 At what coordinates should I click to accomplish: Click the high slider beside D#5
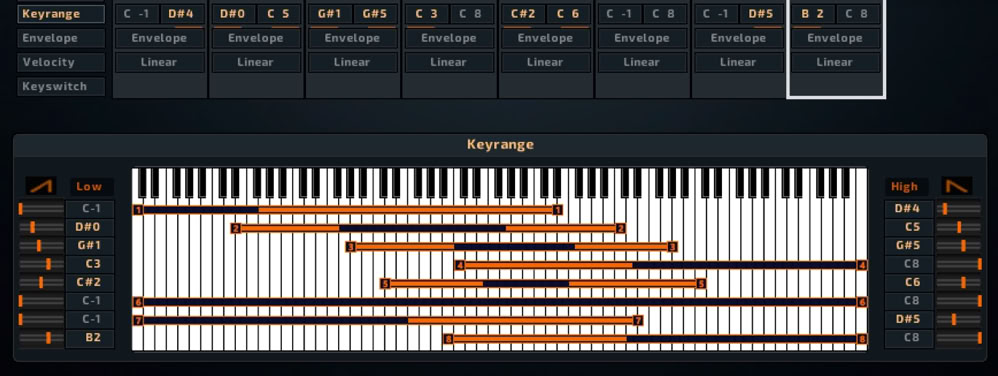coord(959,319)
